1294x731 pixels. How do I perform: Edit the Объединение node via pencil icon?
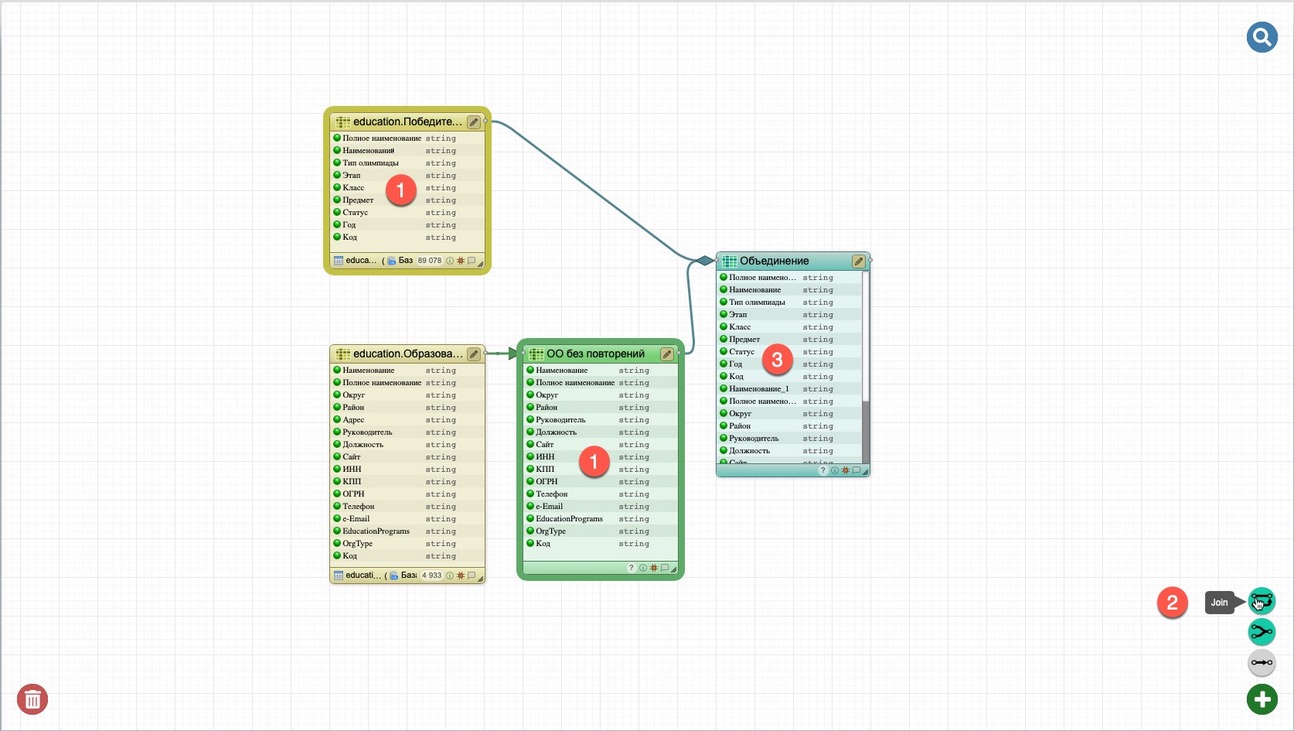(x=858, y=261)
